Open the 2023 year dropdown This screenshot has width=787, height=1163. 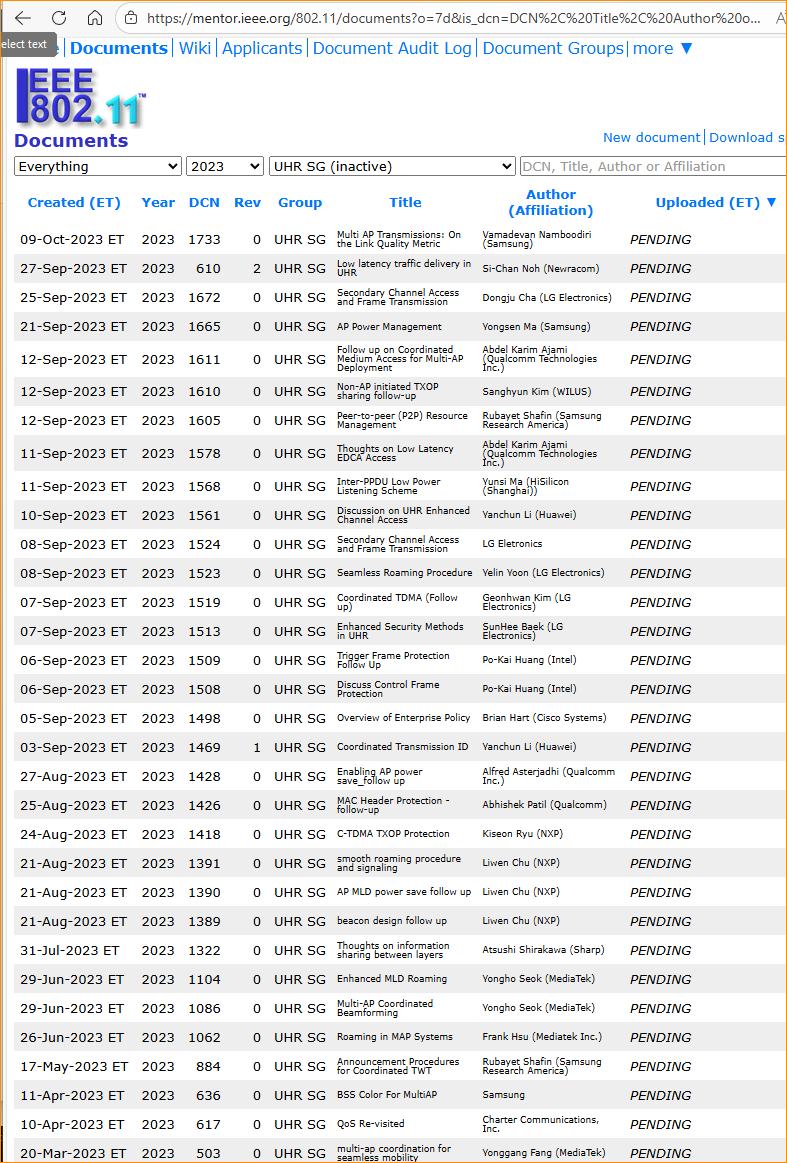(225, 166)
